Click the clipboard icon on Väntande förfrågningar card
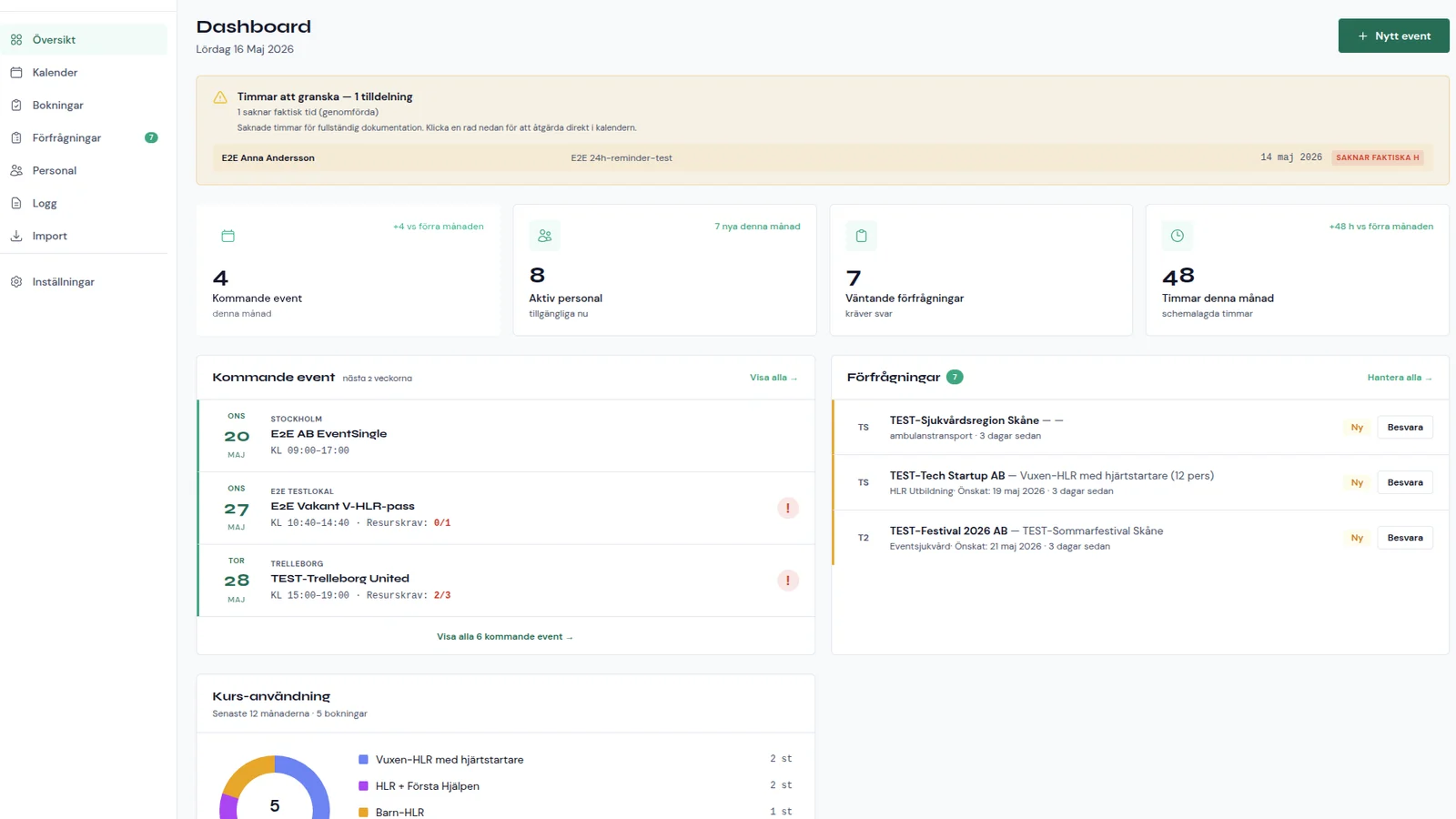Screen dimensions: 1456x819 pos(861,237)
